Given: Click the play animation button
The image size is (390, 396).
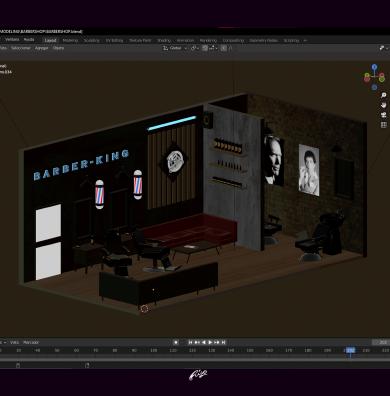Looking at the screenshot, I should (210, 342).
